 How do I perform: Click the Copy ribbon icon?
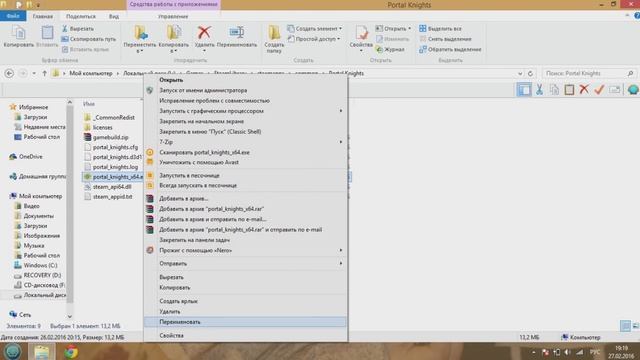18,33
